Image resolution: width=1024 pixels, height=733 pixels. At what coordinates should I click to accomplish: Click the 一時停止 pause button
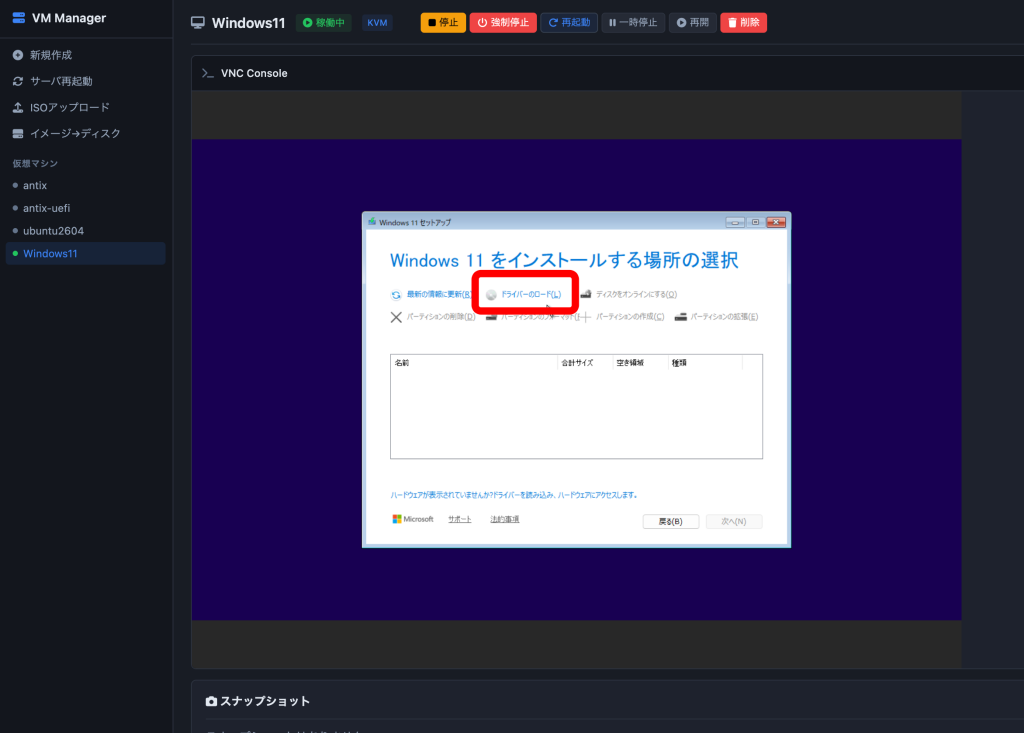coord(633,23)
